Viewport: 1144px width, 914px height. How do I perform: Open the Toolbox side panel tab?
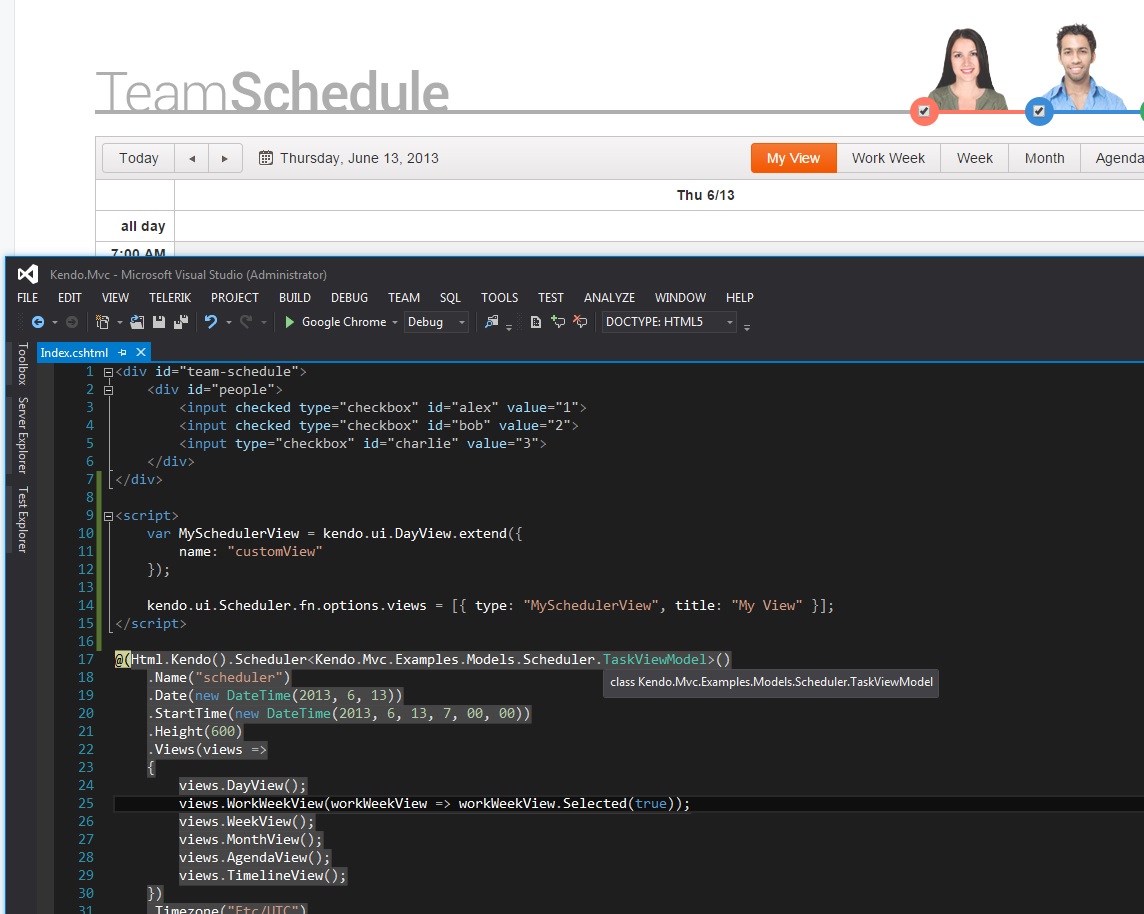23,363
